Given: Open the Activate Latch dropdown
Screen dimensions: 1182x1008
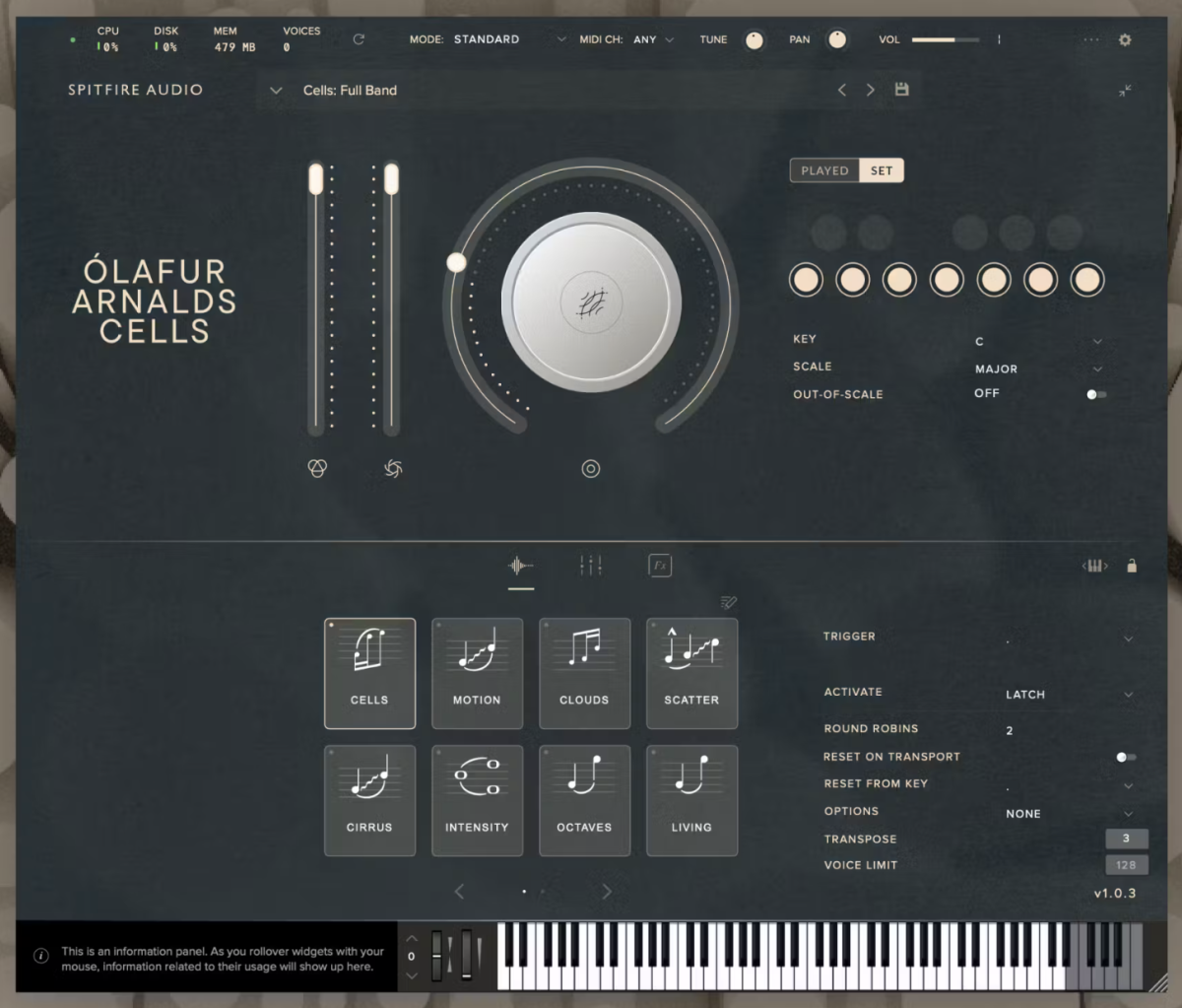Looking at the screenshot, I should [x=1069, y=695].
